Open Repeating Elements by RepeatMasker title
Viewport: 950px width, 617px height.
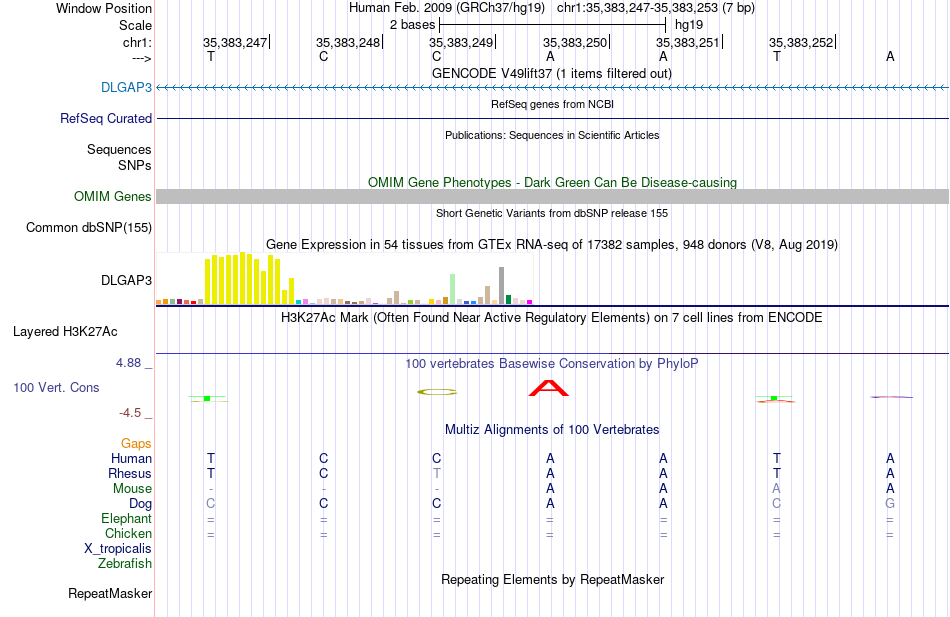[x=552, y=579]
